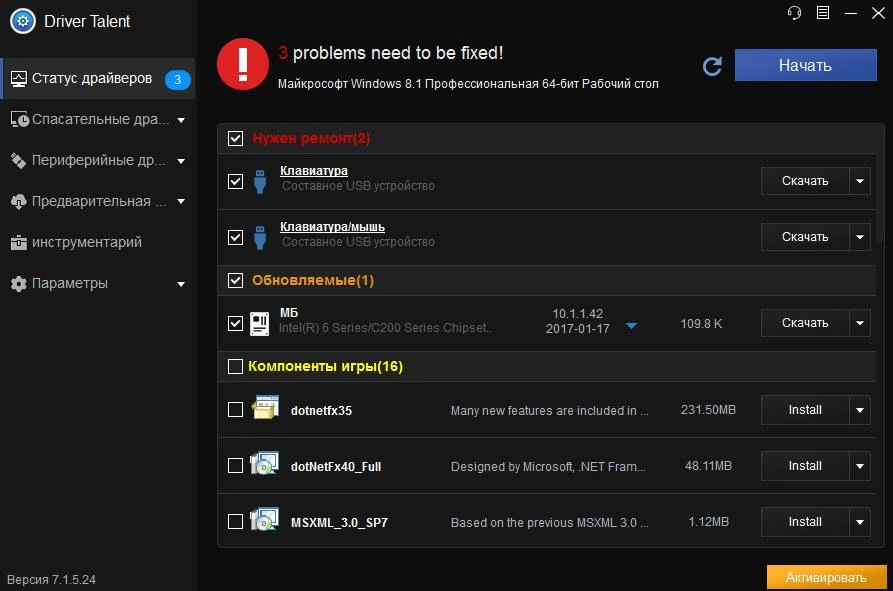Expand the Предварительная section arrow
893x591 pixels.
tap(181, 202)
